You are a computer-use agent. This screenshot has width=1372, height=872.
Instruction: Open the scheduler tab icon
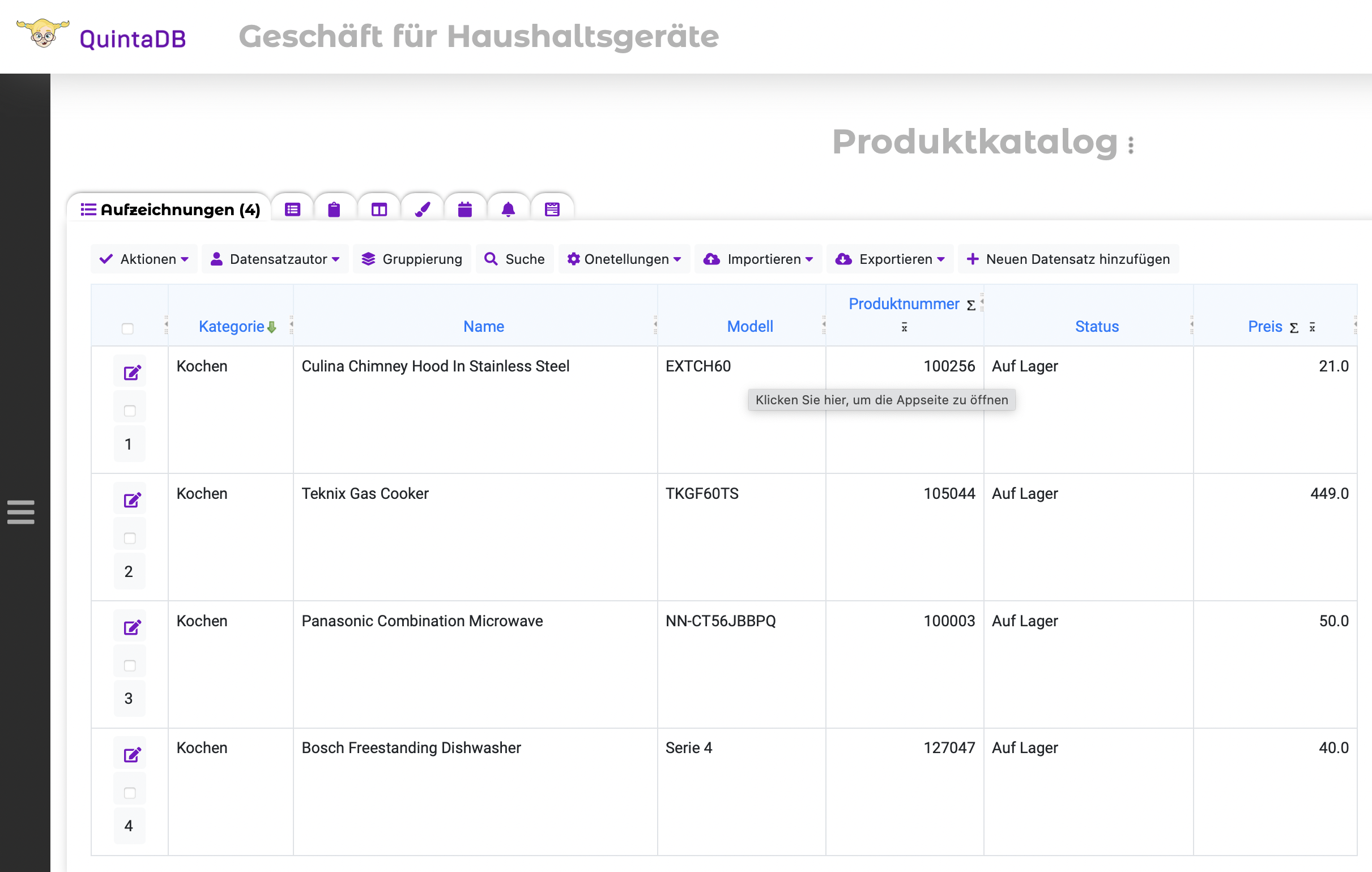click(x=552, y=210)
